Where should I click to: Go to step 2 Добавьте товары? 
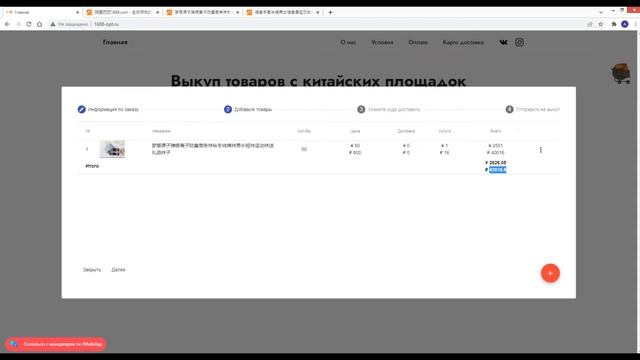click(x=248, y=109)
